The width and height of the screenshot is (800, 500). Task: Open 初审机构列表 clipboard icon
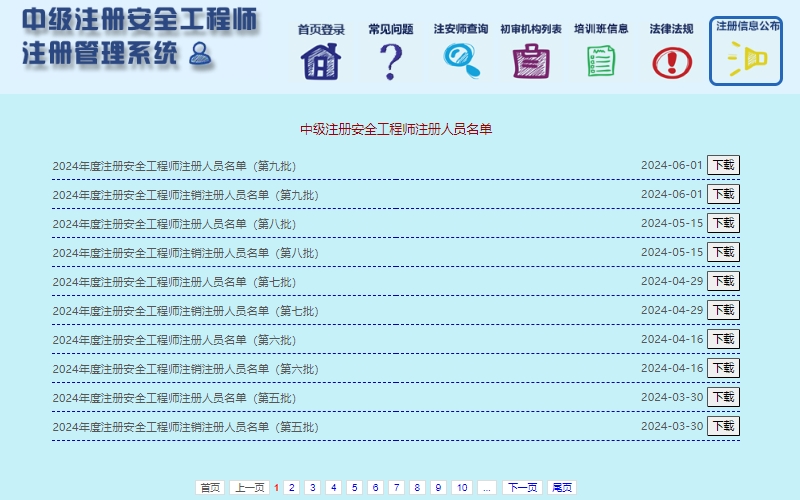point(531,61)
